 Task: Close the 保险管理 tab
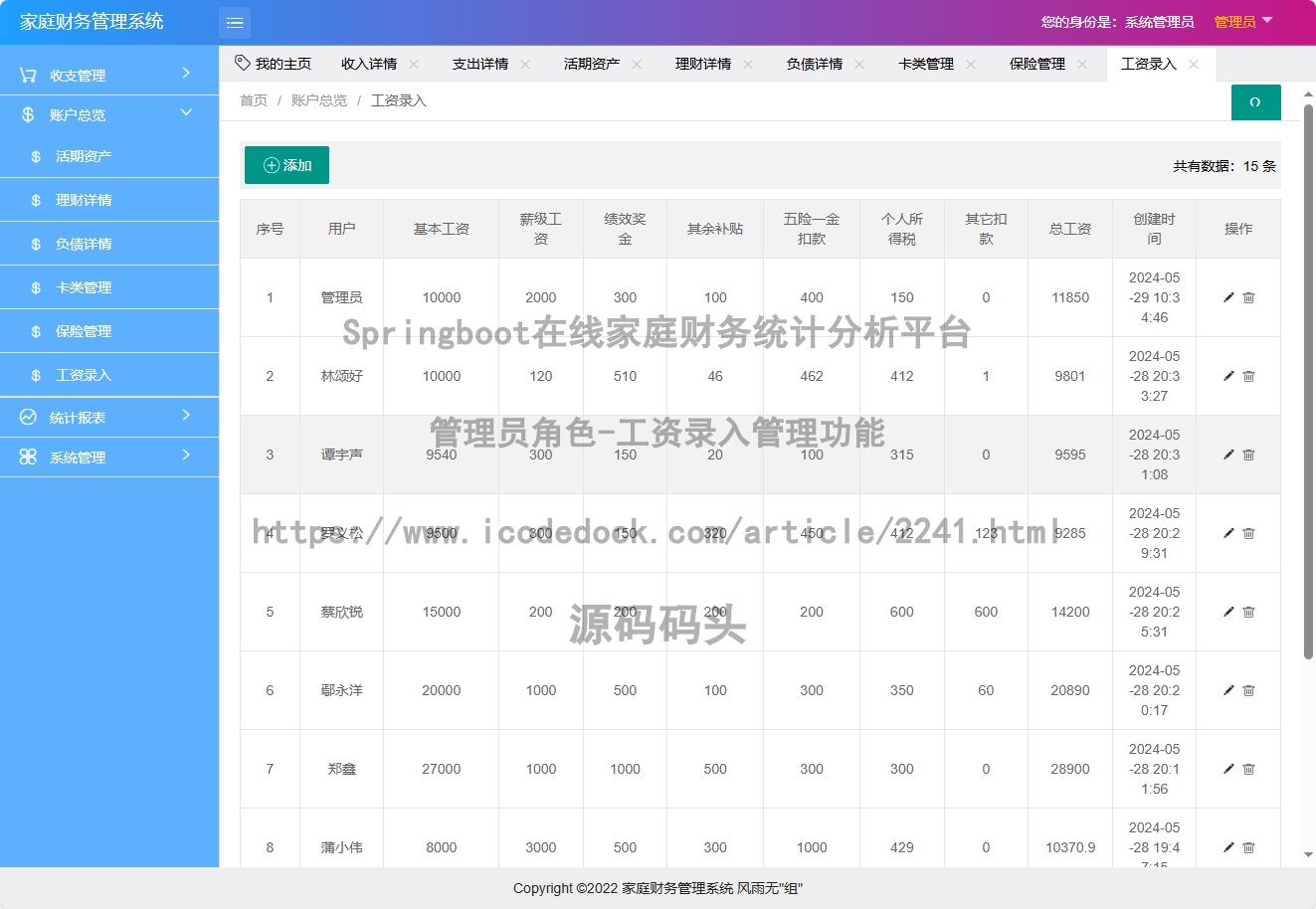click(1082, 64)
